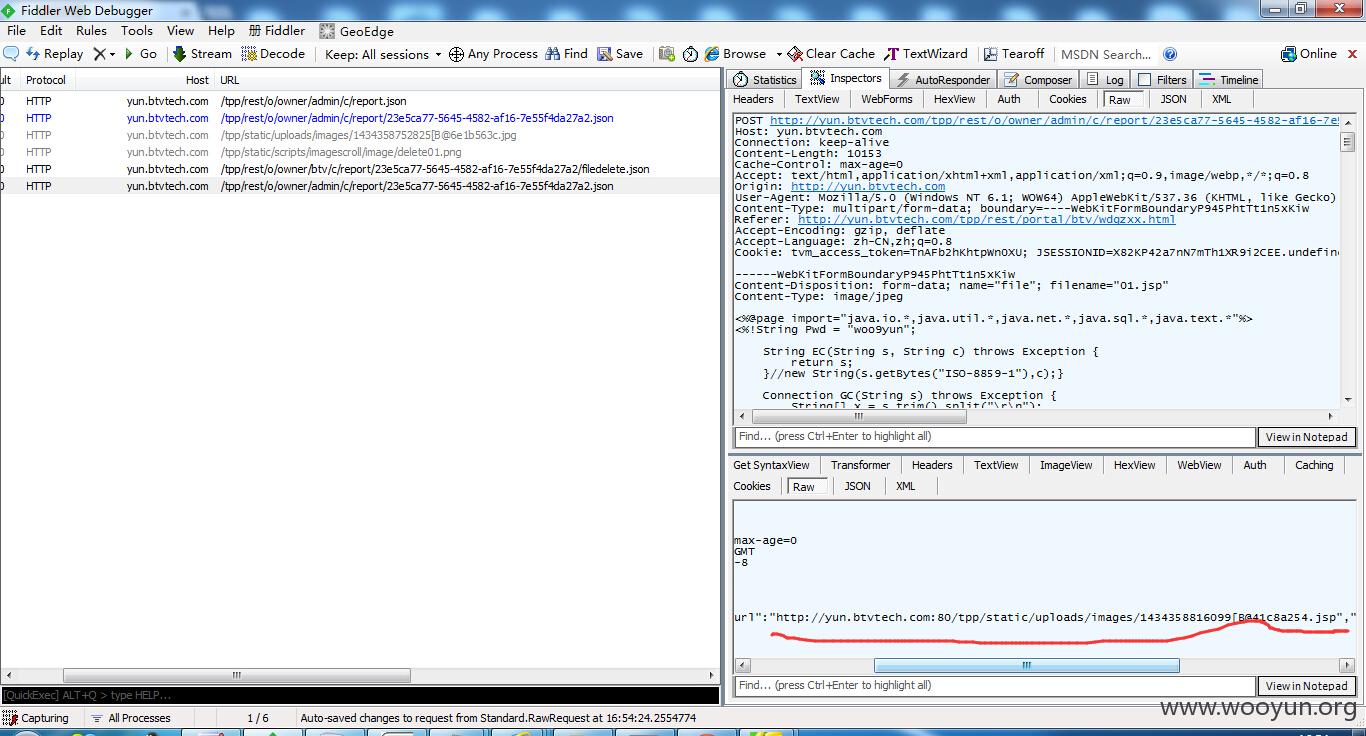Replay the selected session
The height and width of the screenshot is (736, 1366).
point(55,54)
